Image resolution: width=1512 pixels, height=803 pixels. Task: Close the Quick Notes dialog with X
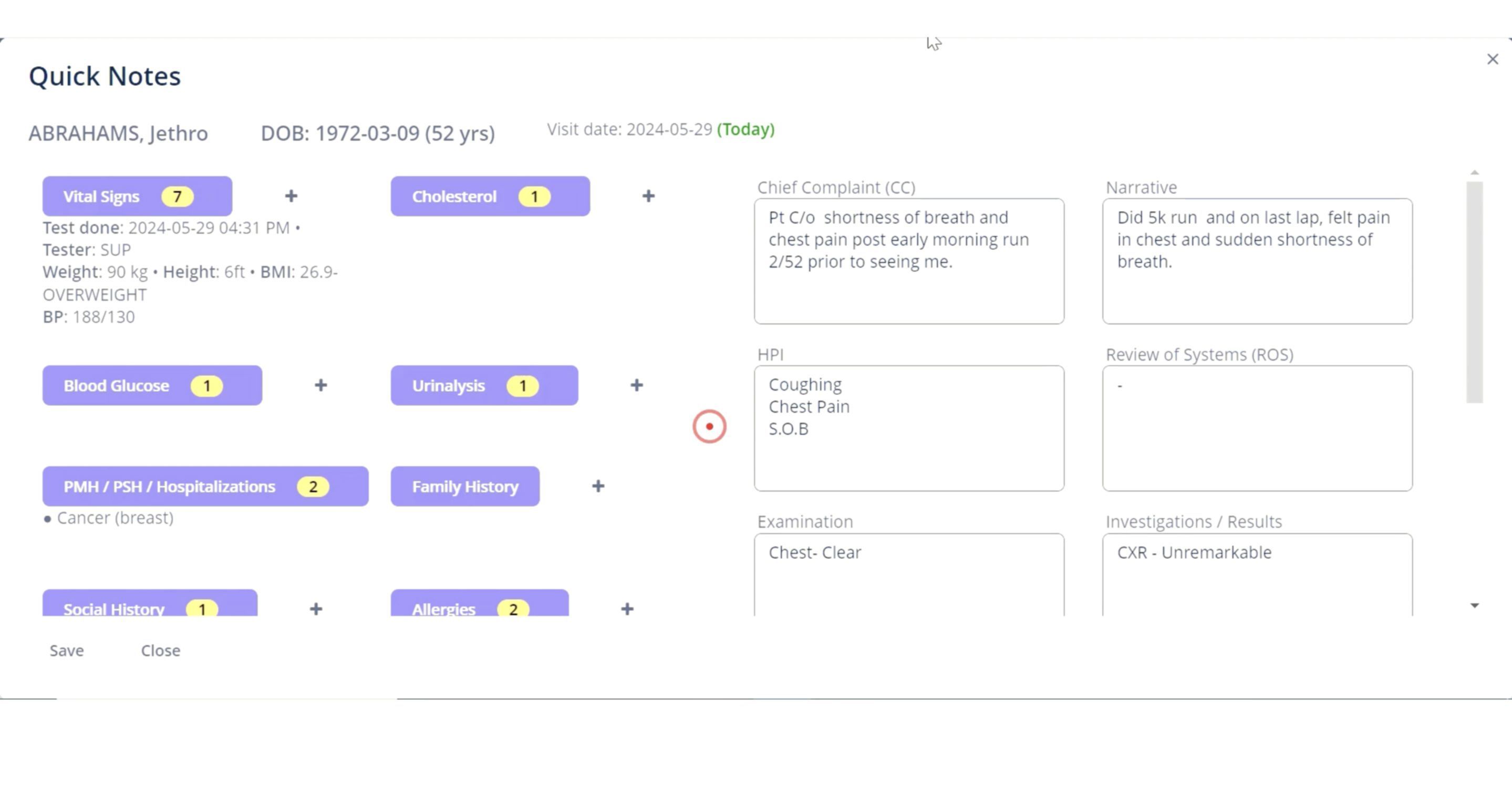(x=1492, y=59)
